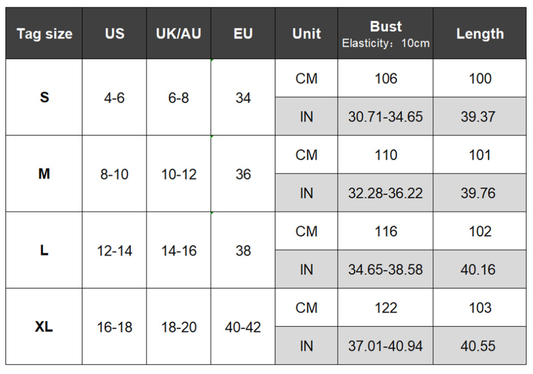Image resolution: width=533 pixels, height=374 pixels.
Task: Select bust inches 32.28-36.22 cell
Action: pos(386,193)
